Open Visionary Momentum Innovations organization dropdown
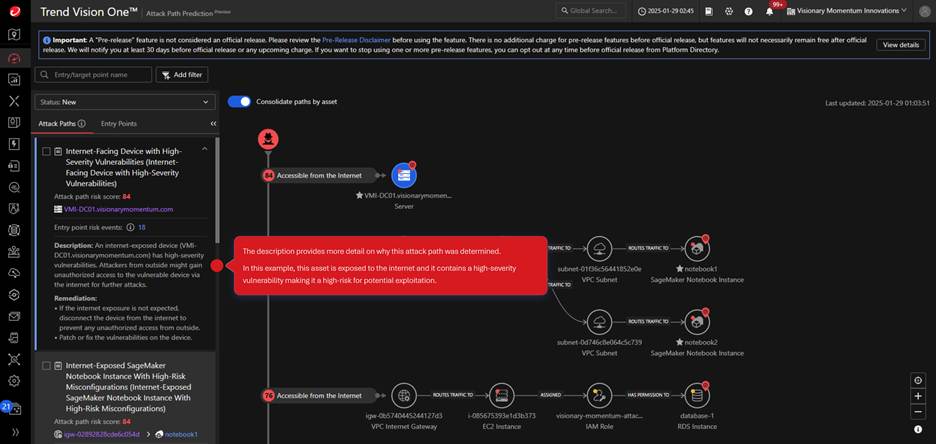The width and height of the screenshot is (936, 444). pos(847,11)
